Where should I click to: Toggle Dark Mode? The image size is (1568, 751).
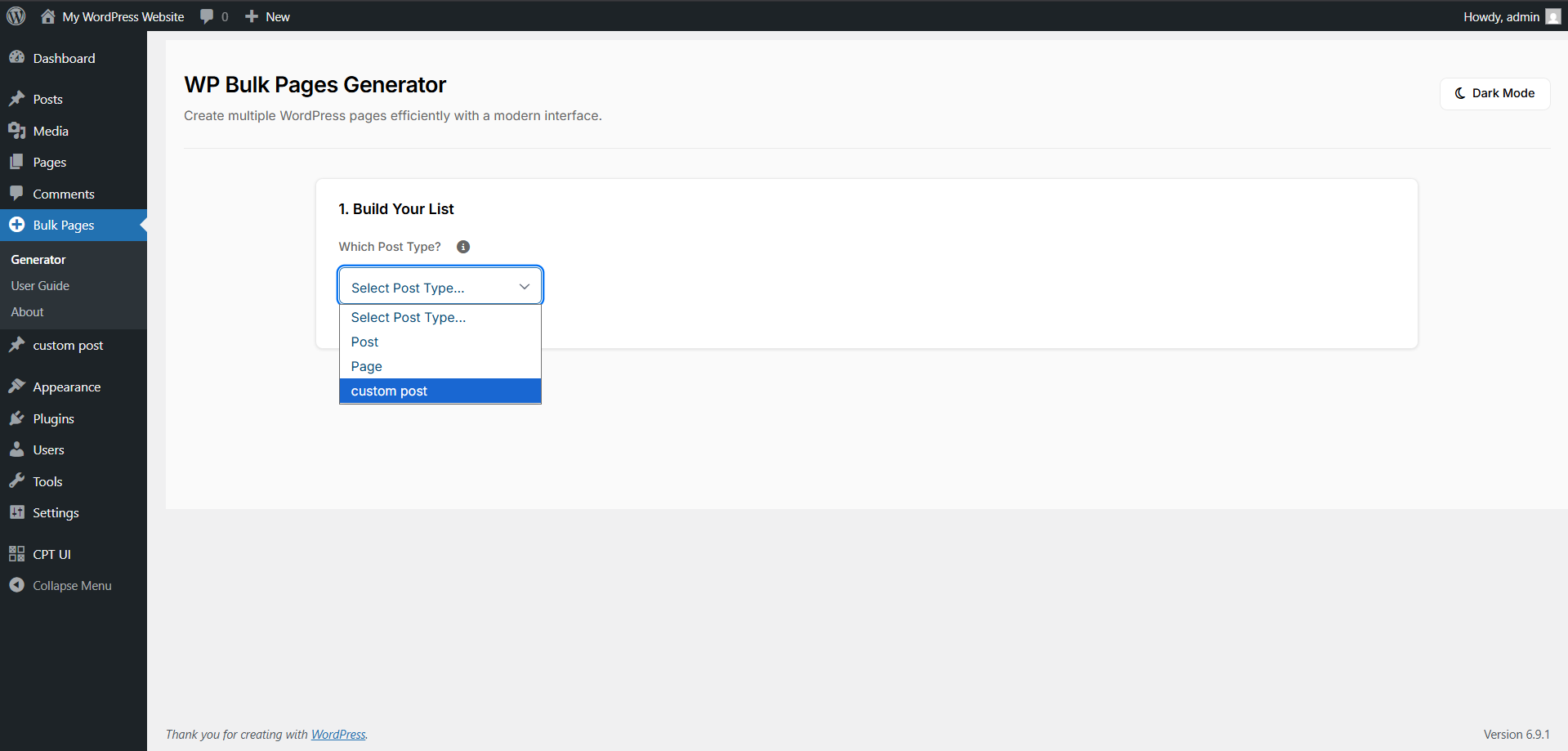1494,93
